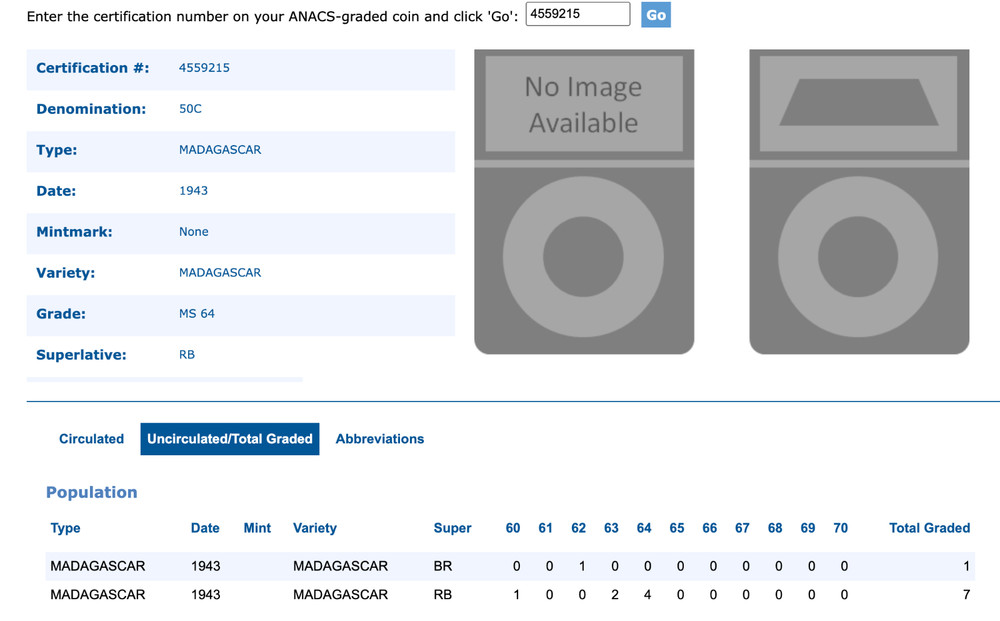Click the Variety column header in population table
Screen dimensions: 1000x621
click(x=314, y=528)
